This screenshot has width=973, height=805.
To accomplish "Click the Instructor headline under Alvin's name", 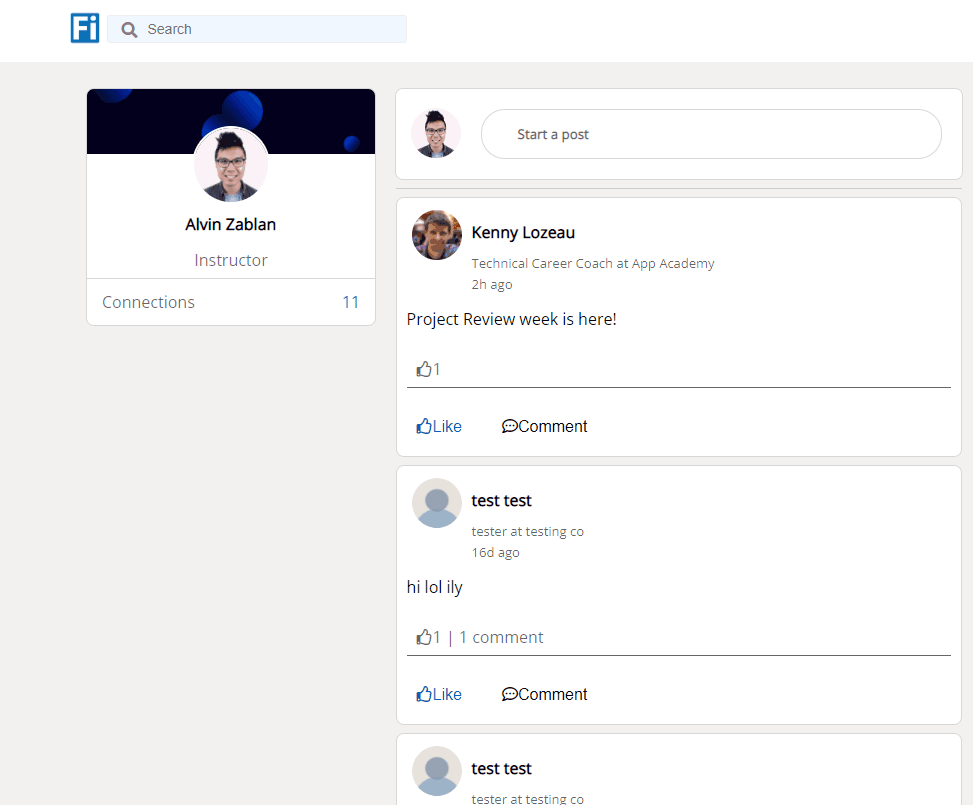I will 231,259.
